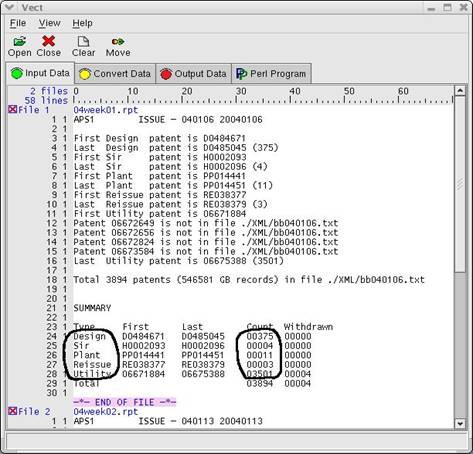Screen dimensions: 473x454
Task: Click 'Total 3894 patents' line
Action: click(249, 279)
